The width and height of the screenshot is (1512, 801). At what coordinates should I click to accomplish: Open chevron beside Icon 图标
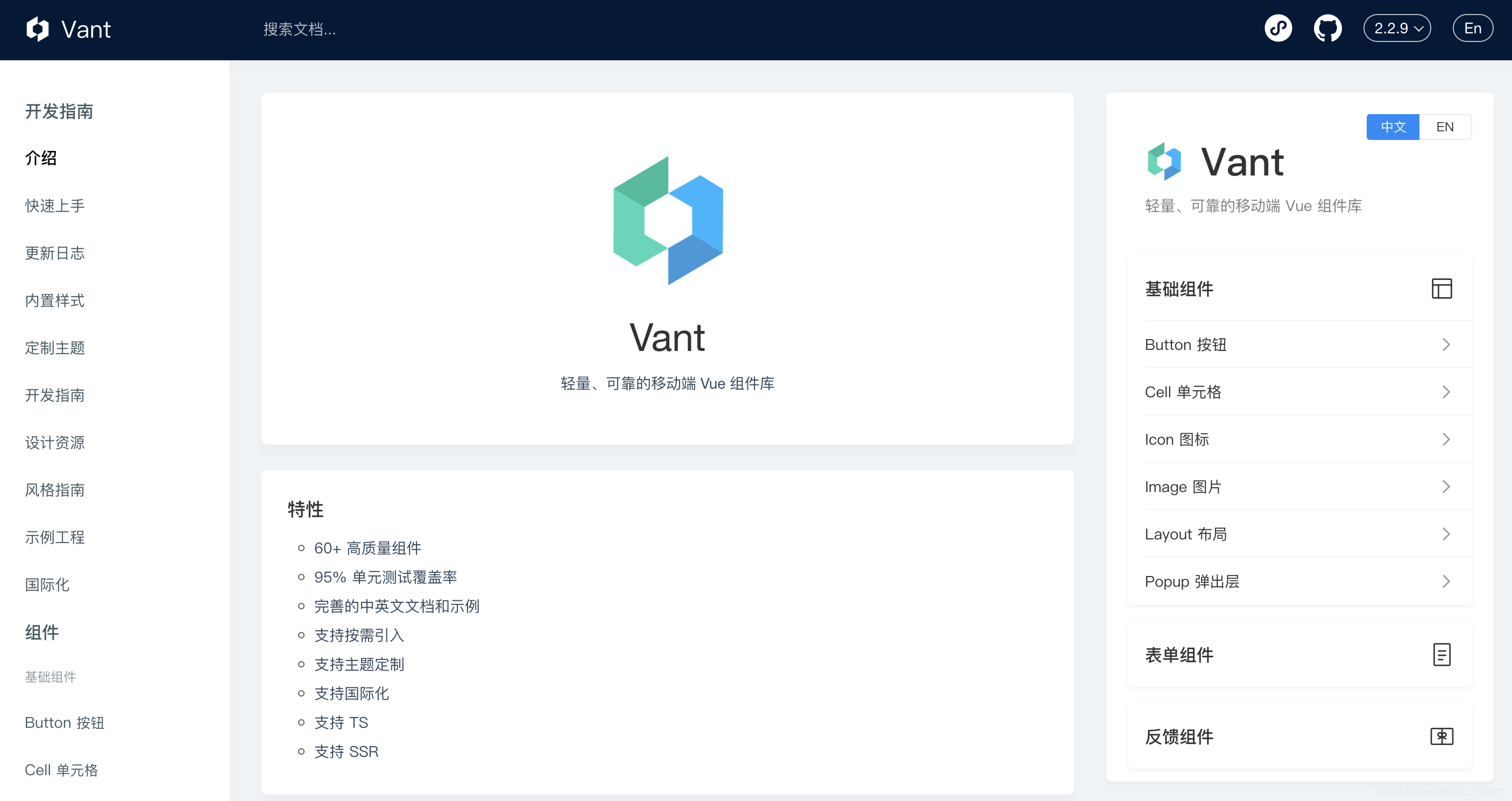(x=1446, y=439)
